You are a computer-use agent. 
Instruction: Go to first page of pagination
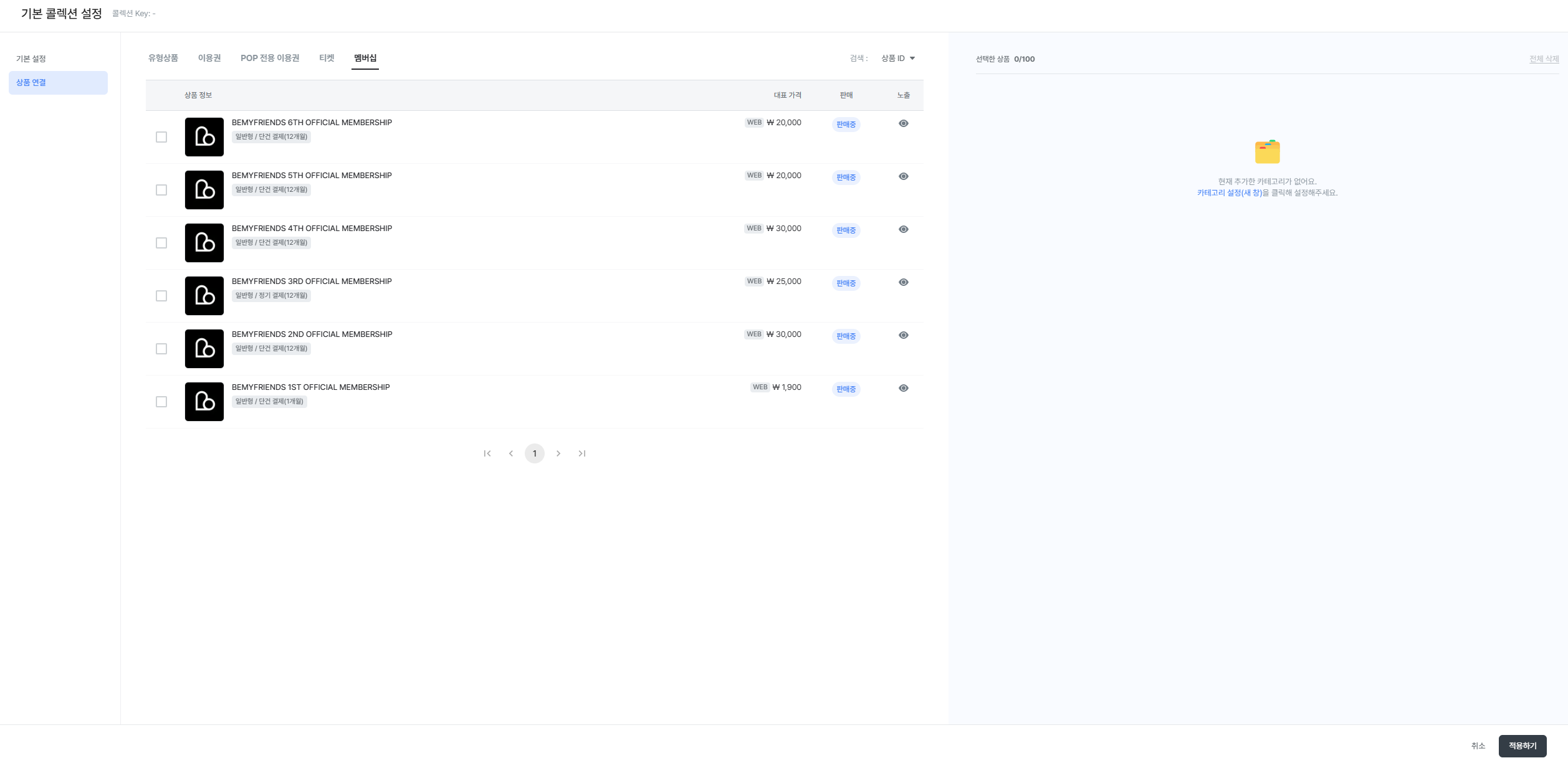tap(487, 453)
